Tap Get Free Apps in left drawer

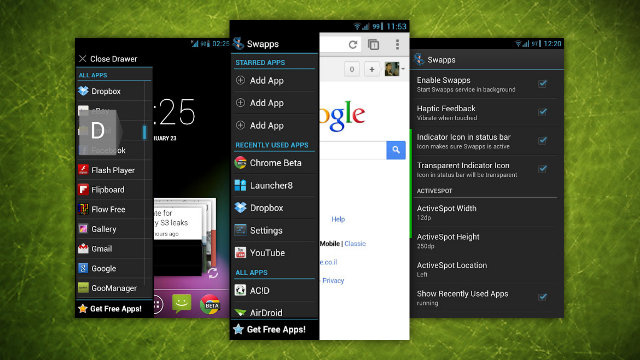115,309
